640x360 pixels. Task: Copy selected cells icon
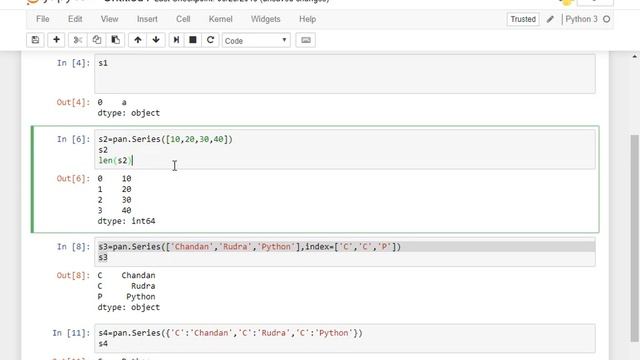(97, 40)
